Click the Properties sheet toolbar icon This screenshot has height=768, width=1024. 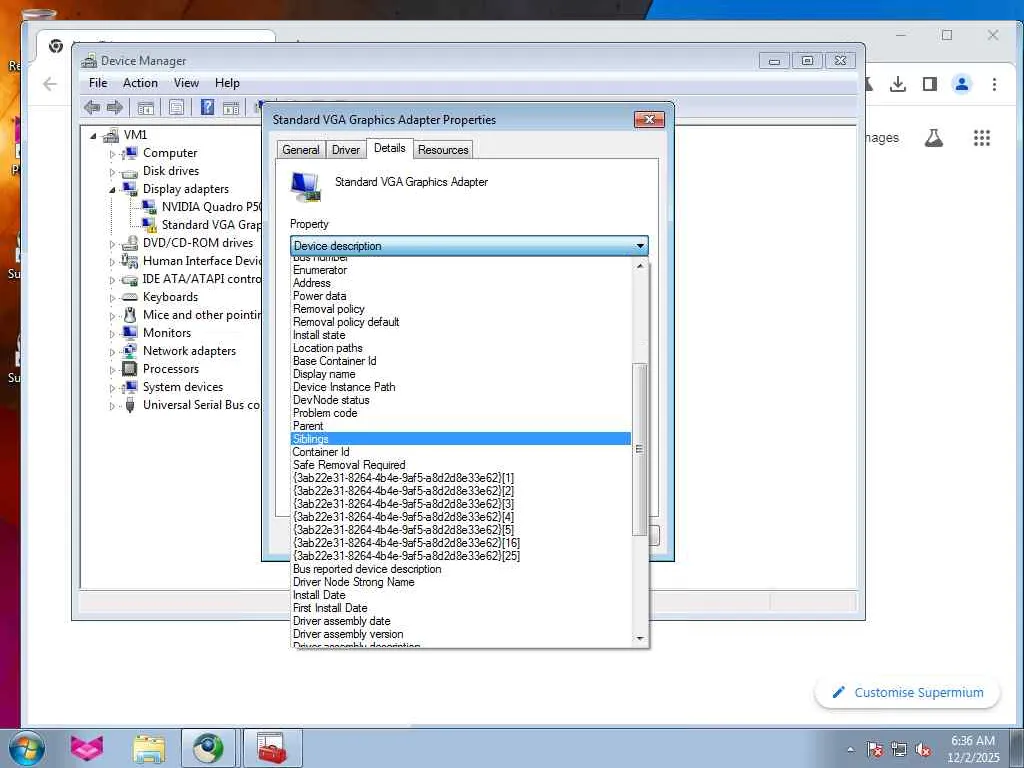coord(176,108)
